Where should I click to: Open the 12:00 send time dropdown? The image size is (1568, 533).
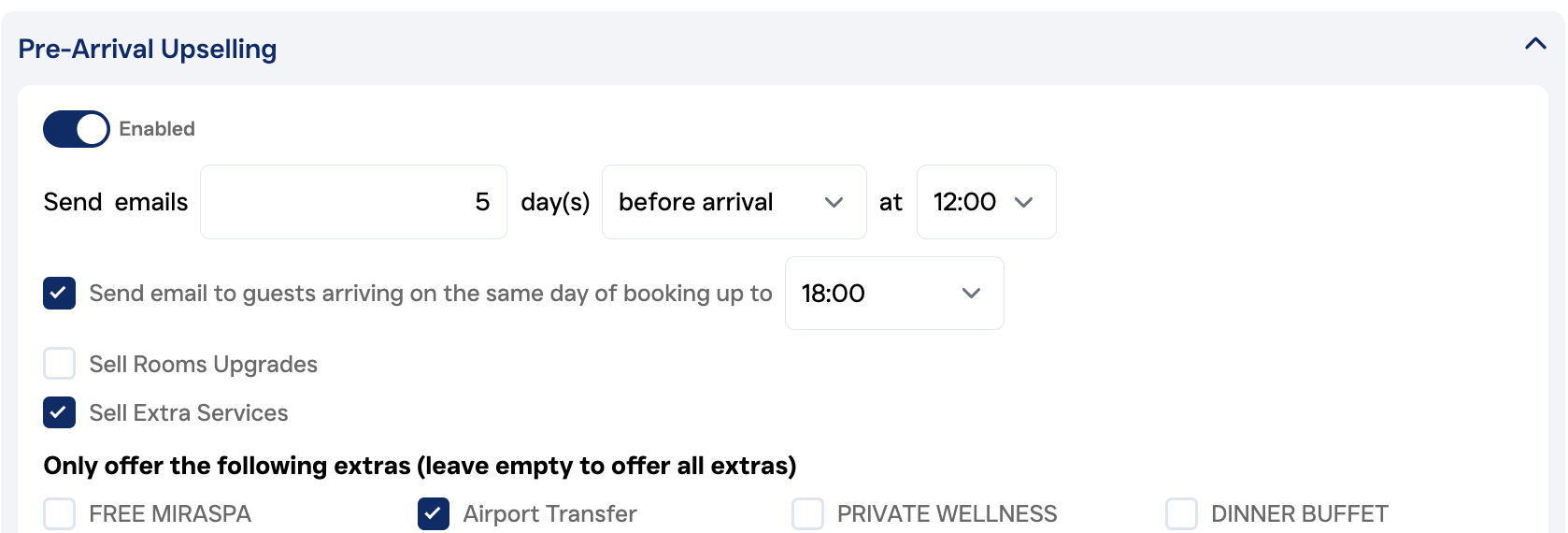click(986, 202)
